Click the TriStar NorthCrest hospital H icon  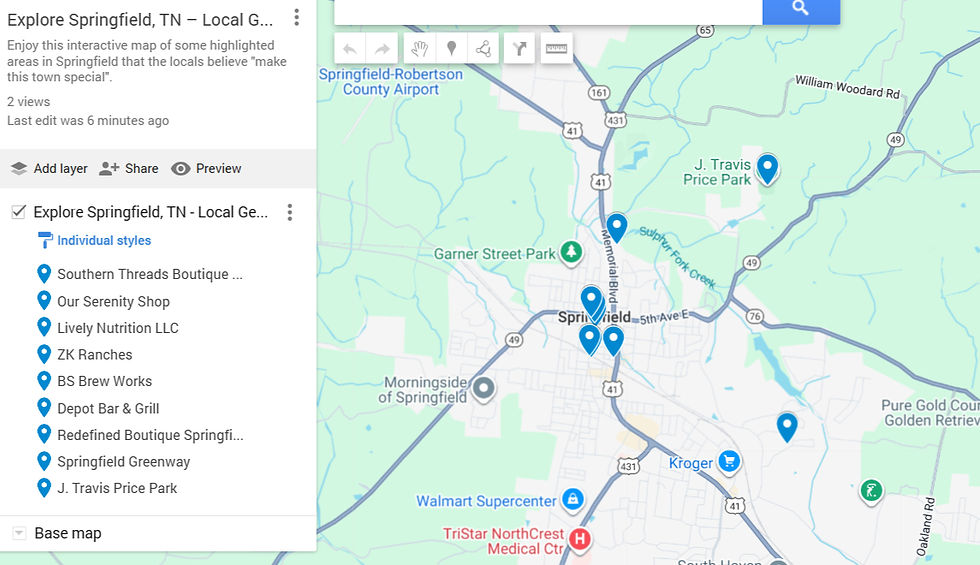point(580,538)
